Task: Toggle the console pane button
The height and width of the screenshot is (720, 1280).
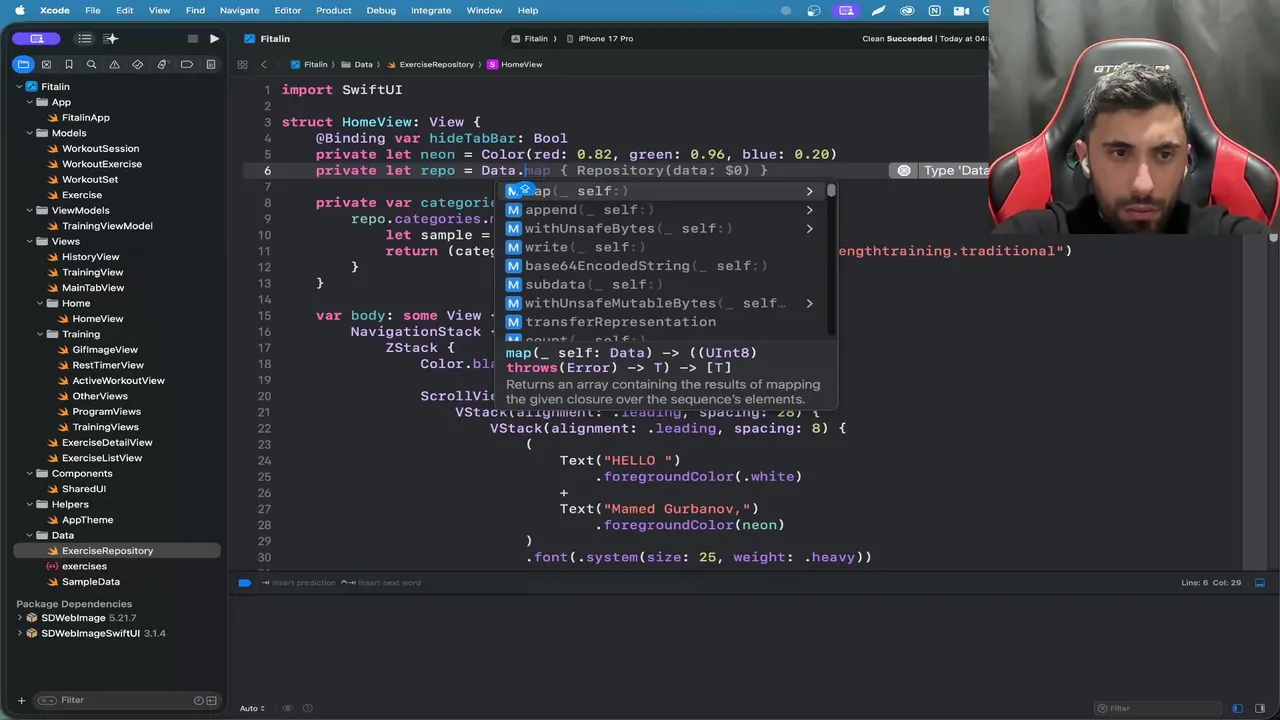Action: (1260, 708)
